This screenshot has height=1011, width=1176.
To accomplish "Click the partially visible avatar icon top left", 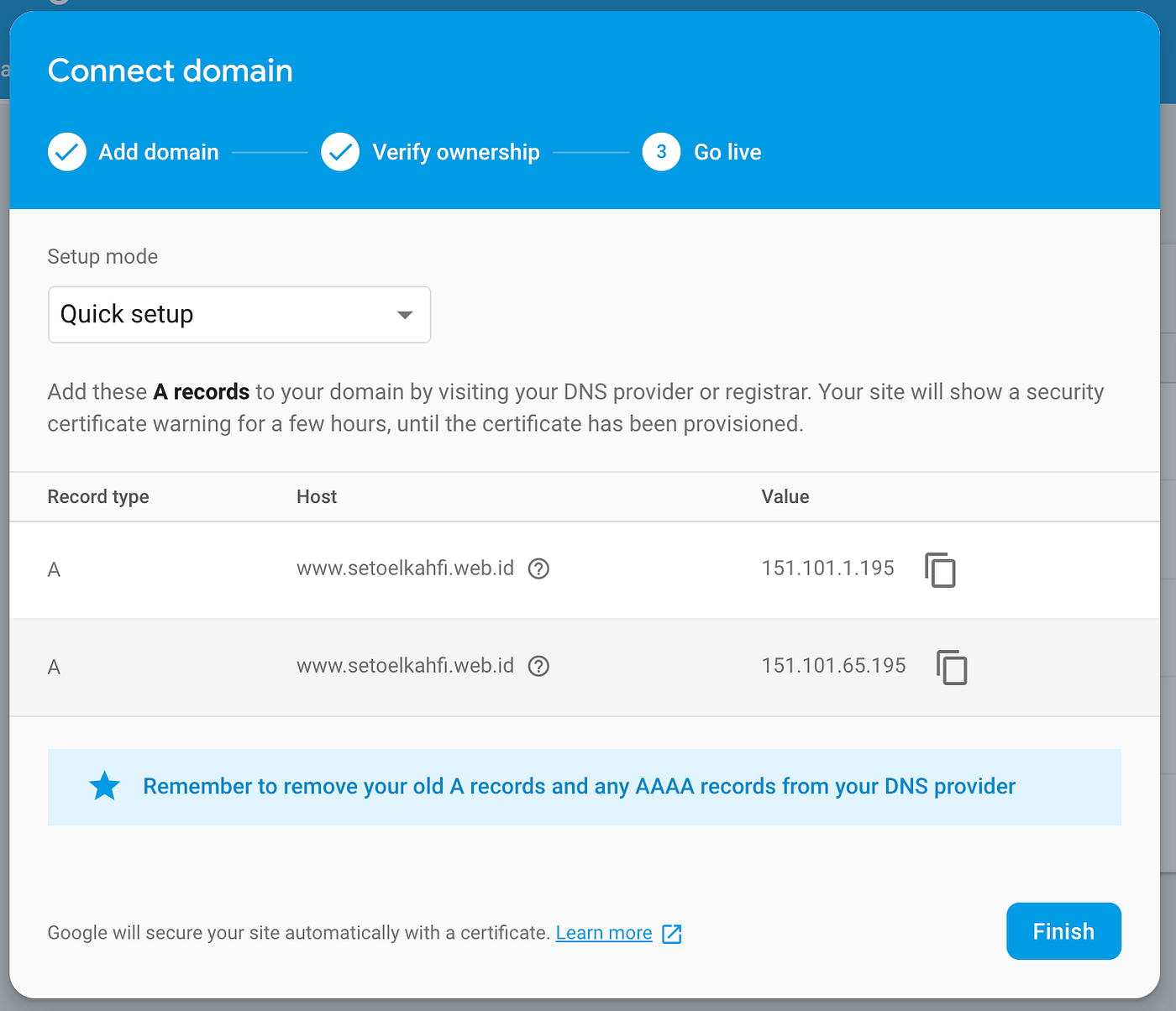I will [57, 4].
